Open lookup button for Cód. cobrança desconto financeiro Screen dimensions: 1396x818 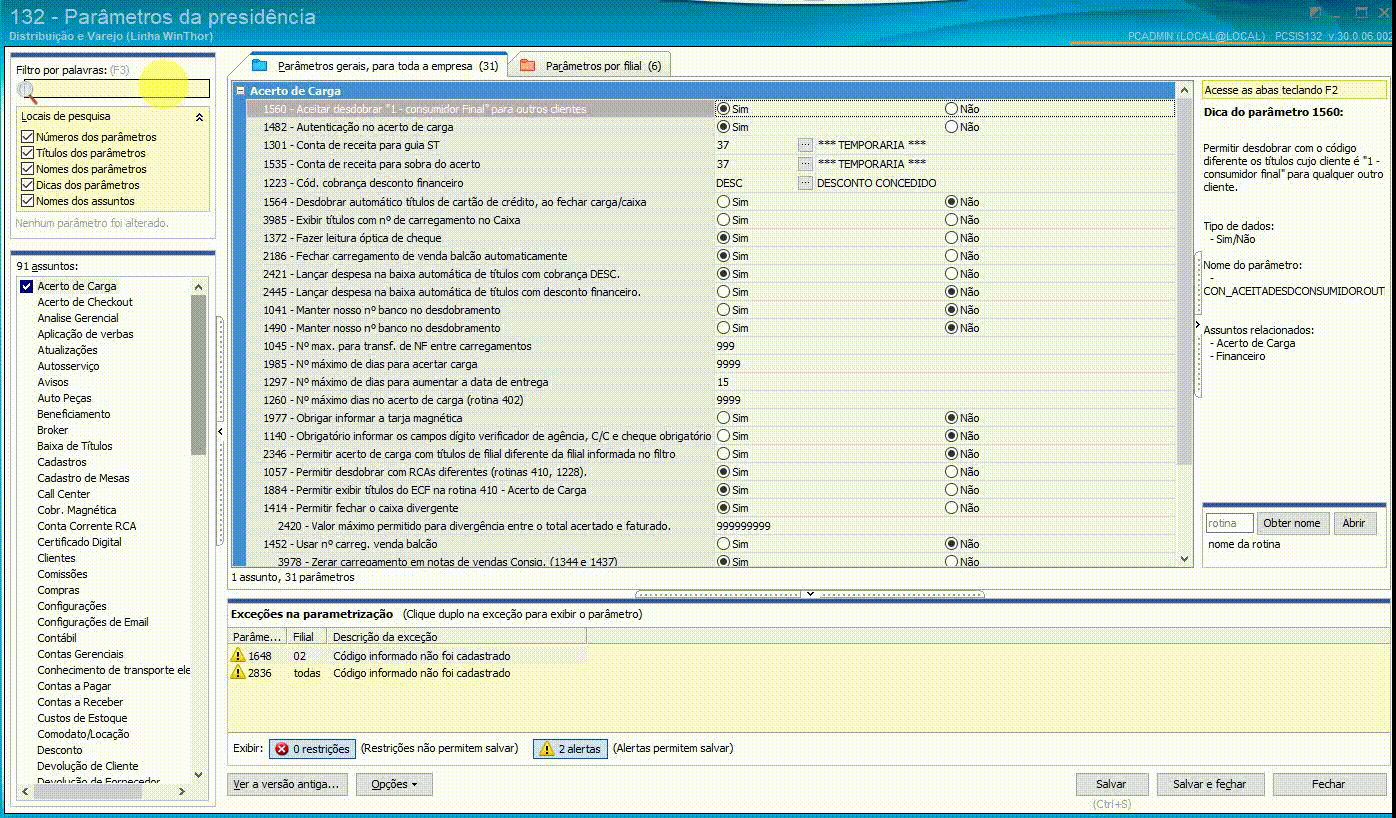coord(805,183)
